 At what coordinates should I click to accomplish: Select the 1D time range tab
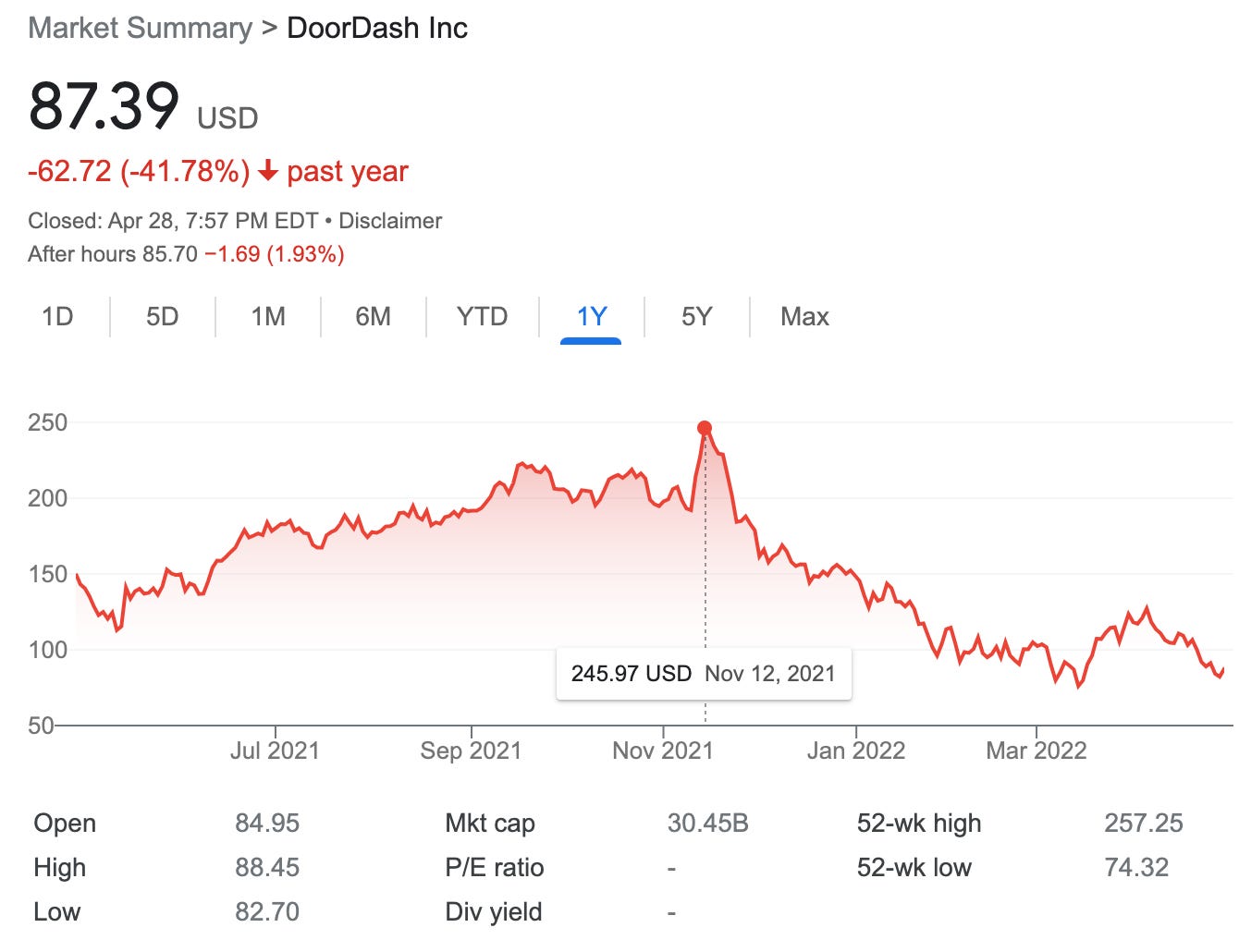[57, 317]
